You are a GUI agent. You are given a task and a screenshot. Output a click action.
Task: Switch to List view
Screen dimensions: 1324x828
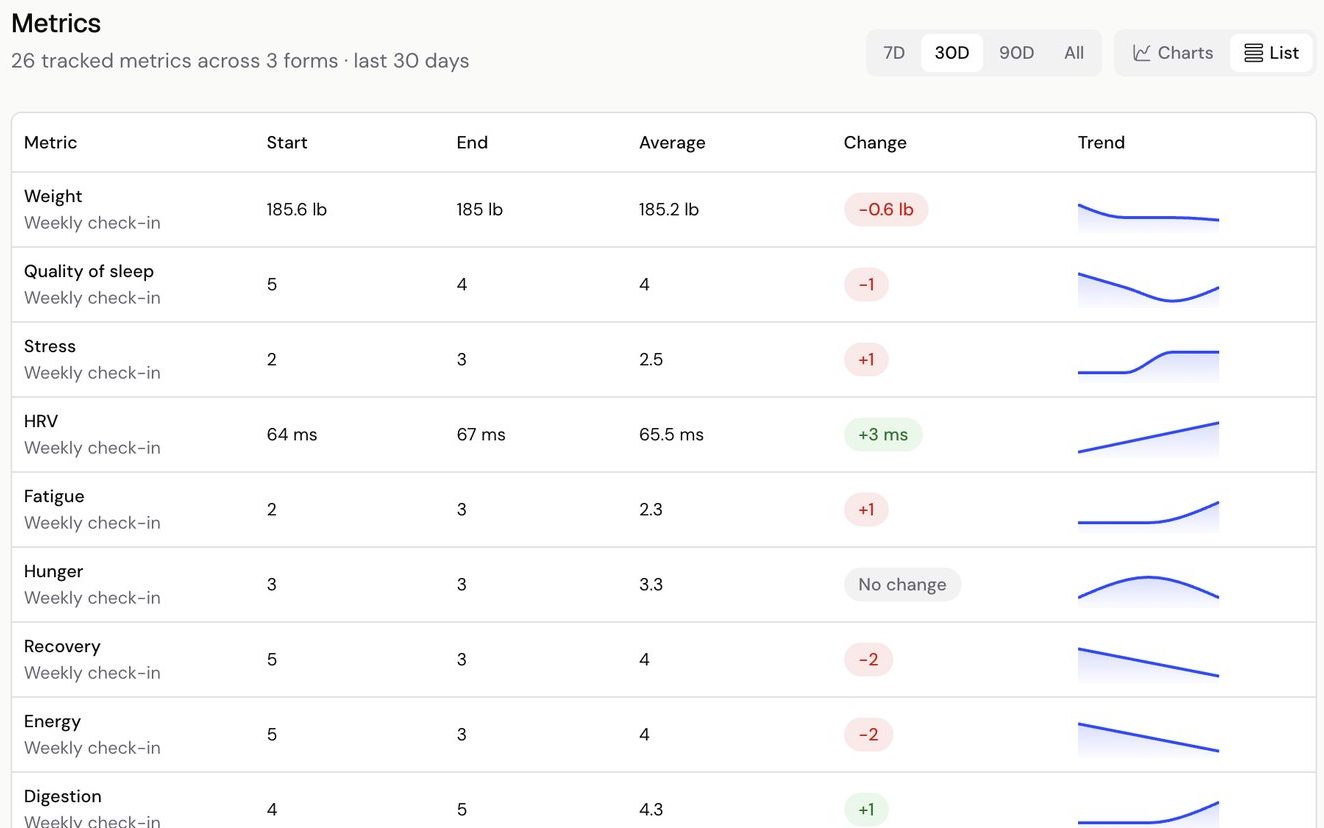pyautogui.click(x=1271, y=53)
